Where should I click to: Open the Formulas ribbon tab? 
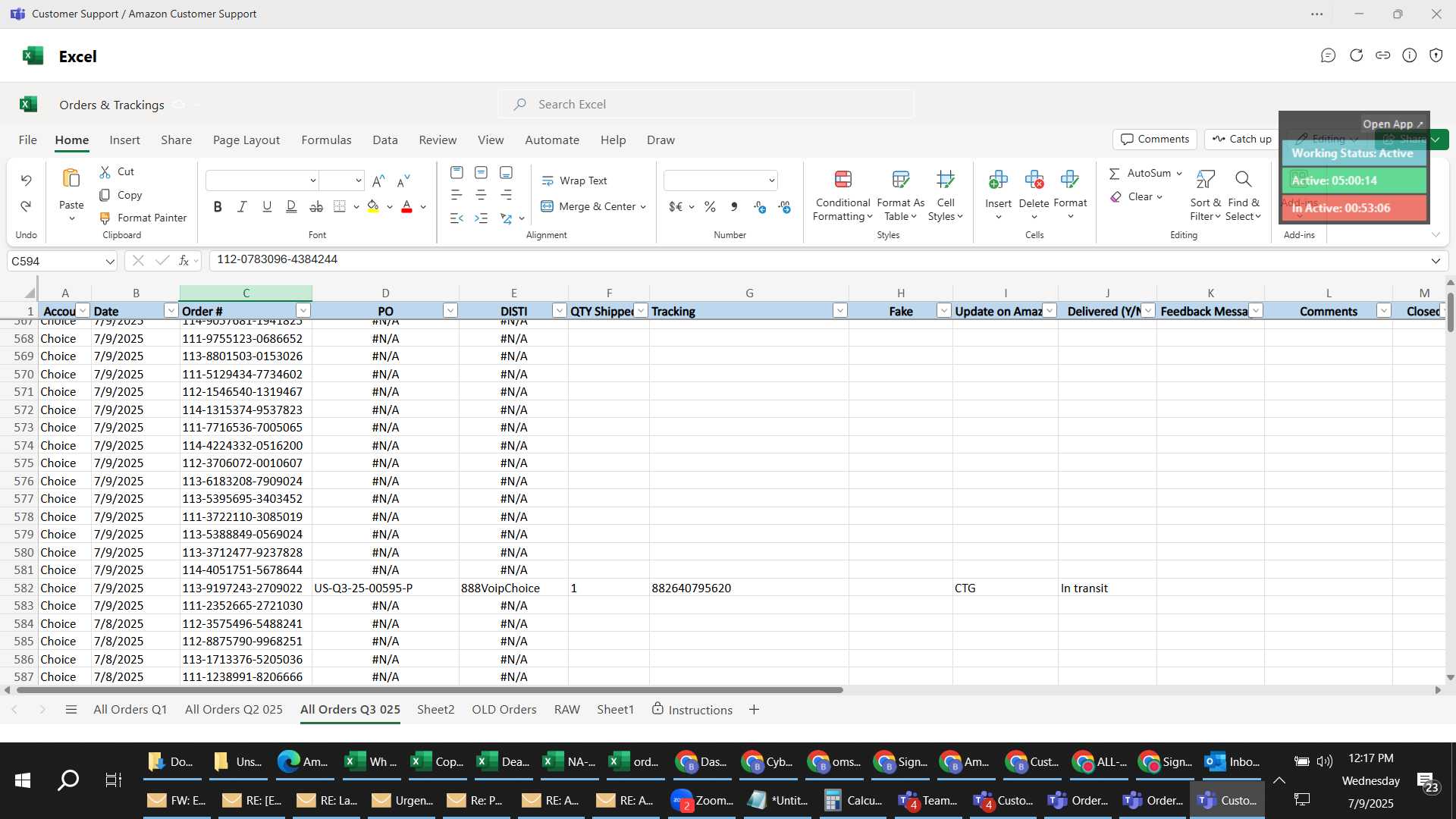326,140
